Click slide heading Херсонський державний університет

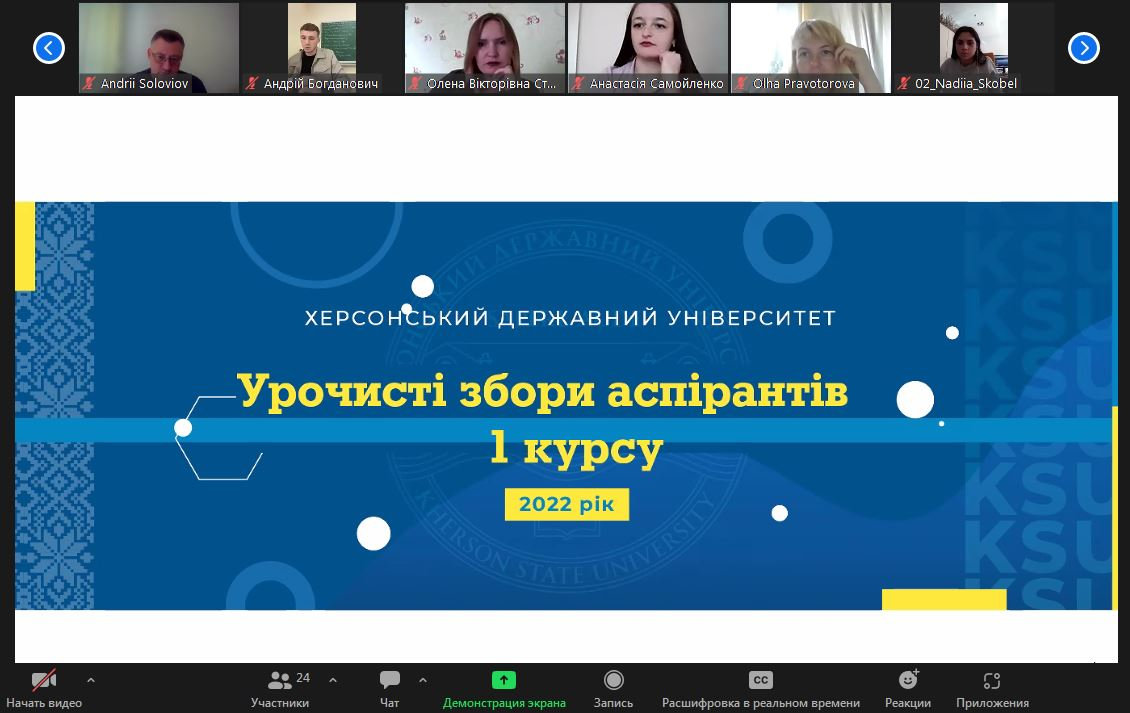point(570,318)
